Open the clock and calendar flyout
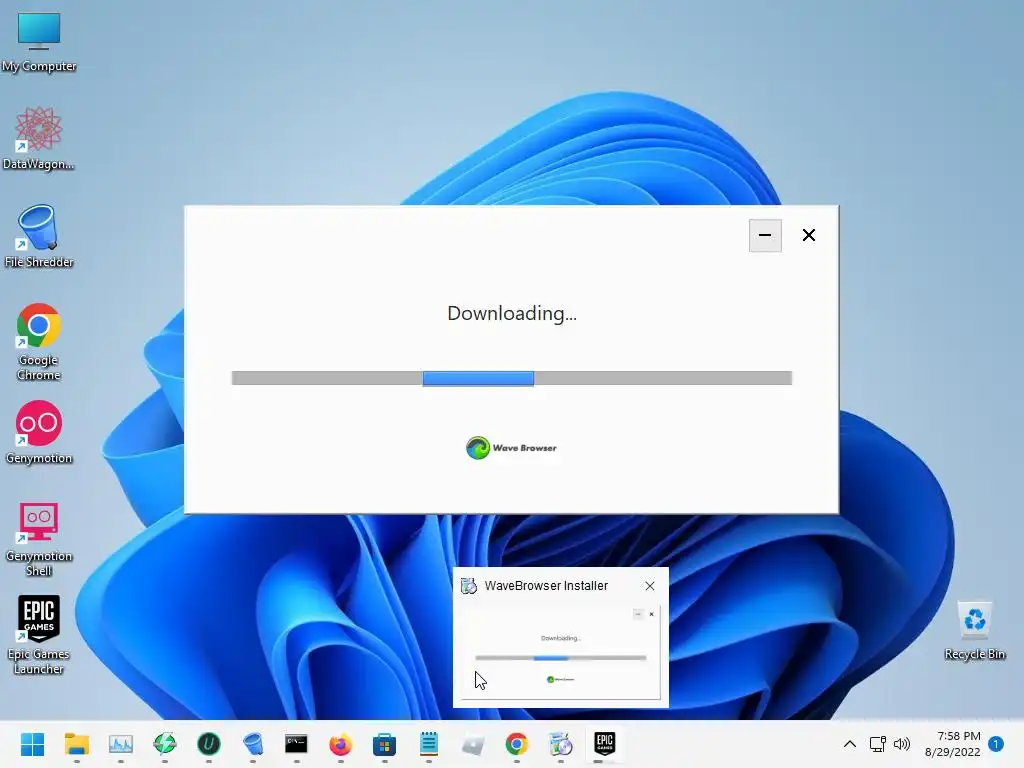1024x768 pixels. click(x=953, y=744)
